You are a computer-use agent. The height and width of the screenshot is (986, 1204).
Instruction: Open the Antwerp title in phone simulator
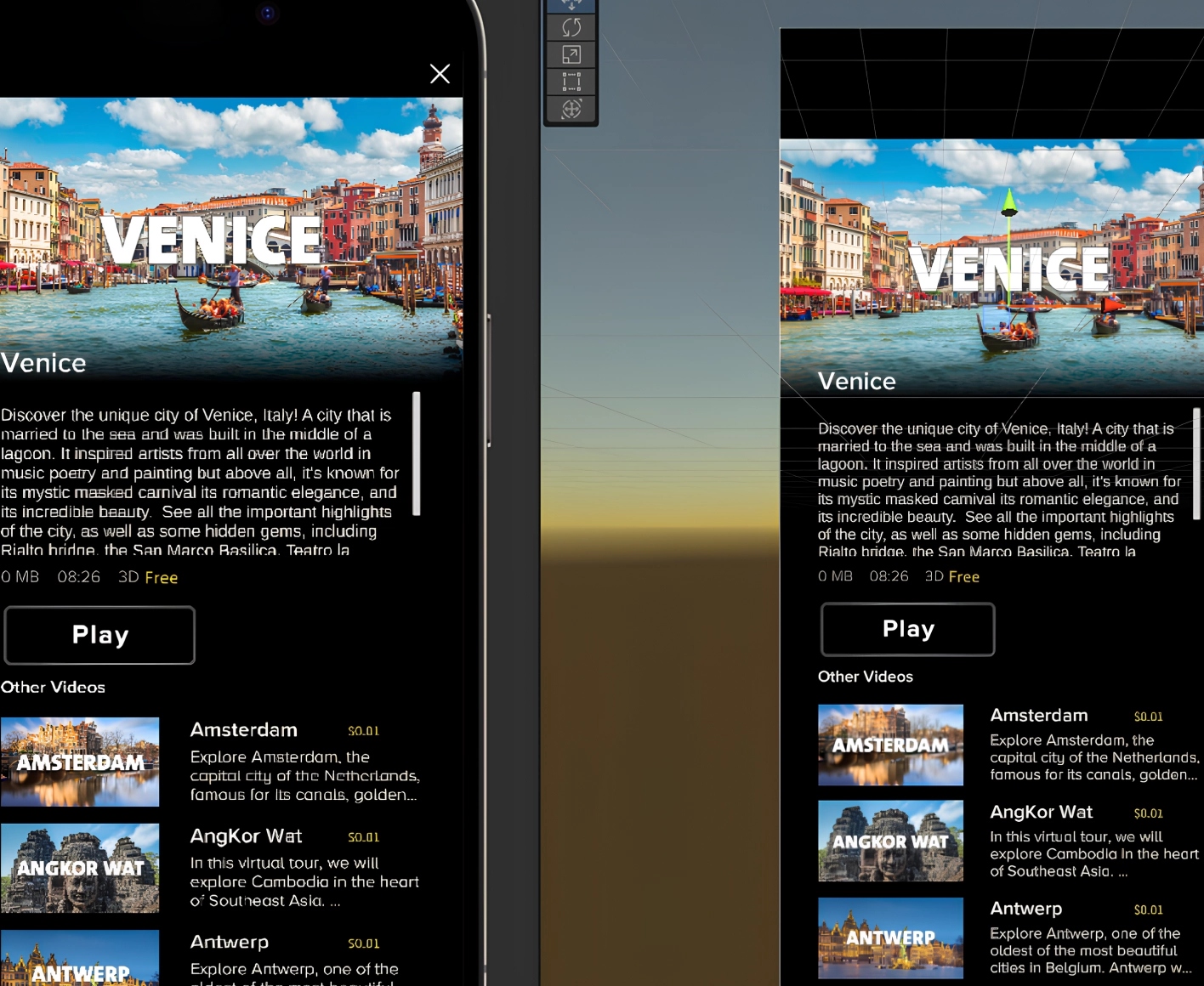click(230, 943)
